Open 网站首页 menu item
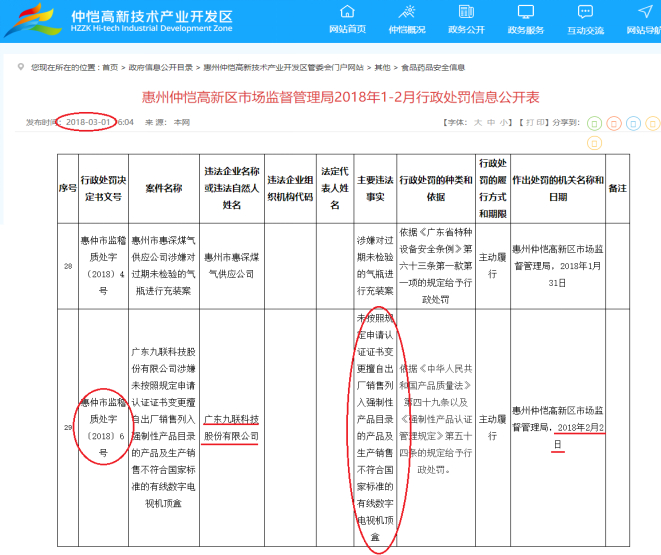661x555 pixels. (347, 29)
